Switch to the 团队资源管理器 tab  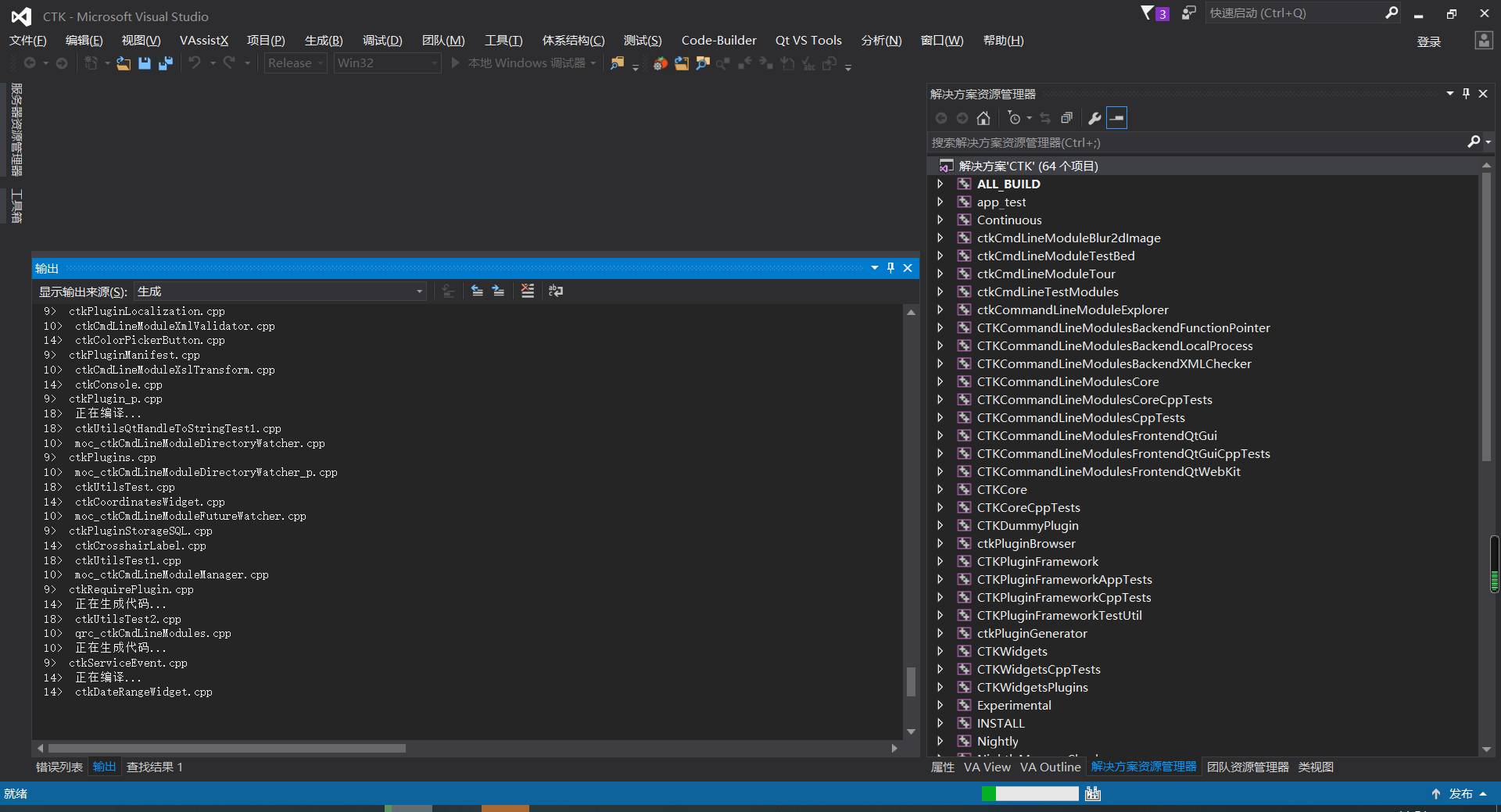[x=1248, y=767]
